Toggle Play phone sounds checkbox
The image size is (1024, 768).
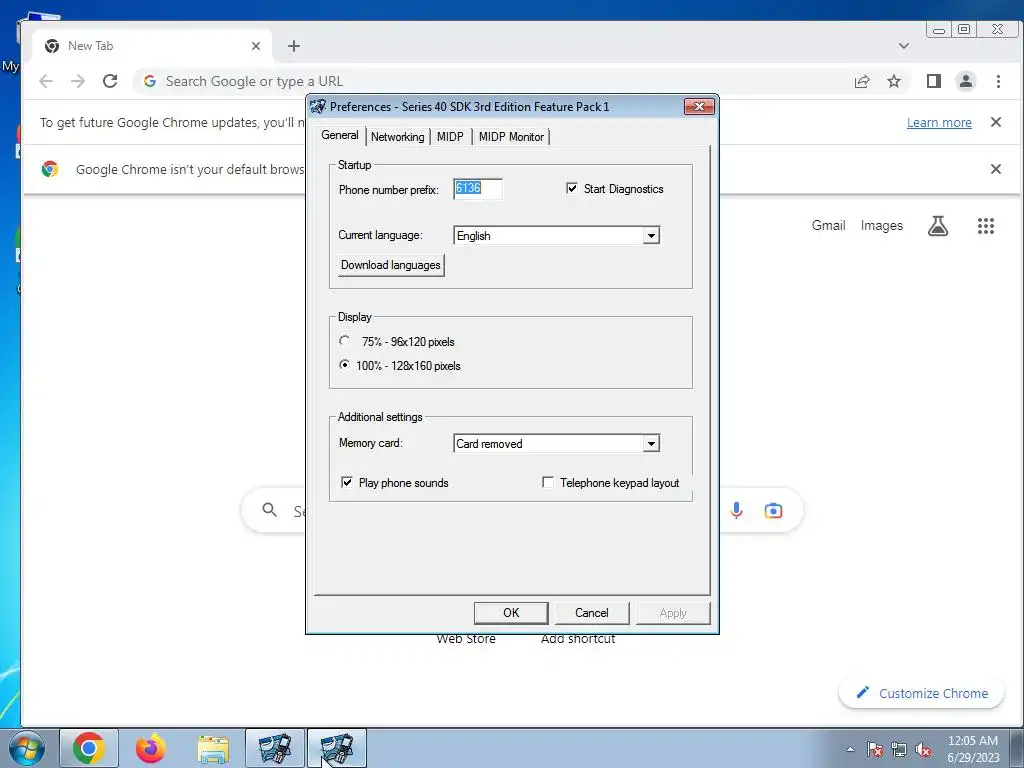pos(347,482)
